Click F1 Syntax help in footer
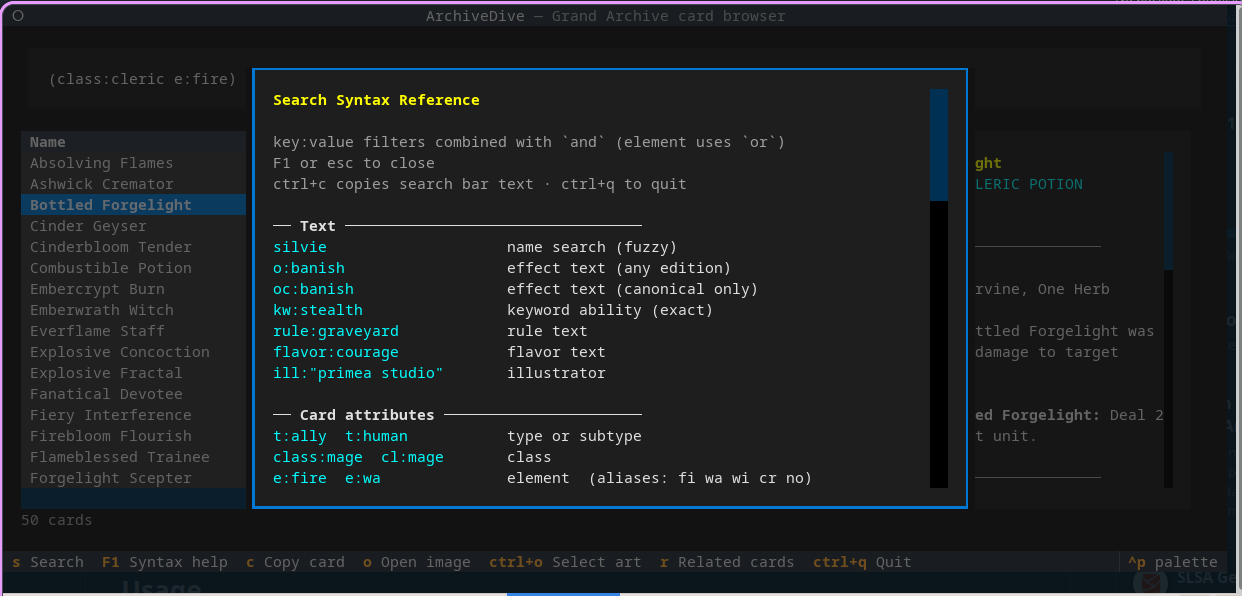The height and width of the screenshot is (596, 1242). [165, 562]
